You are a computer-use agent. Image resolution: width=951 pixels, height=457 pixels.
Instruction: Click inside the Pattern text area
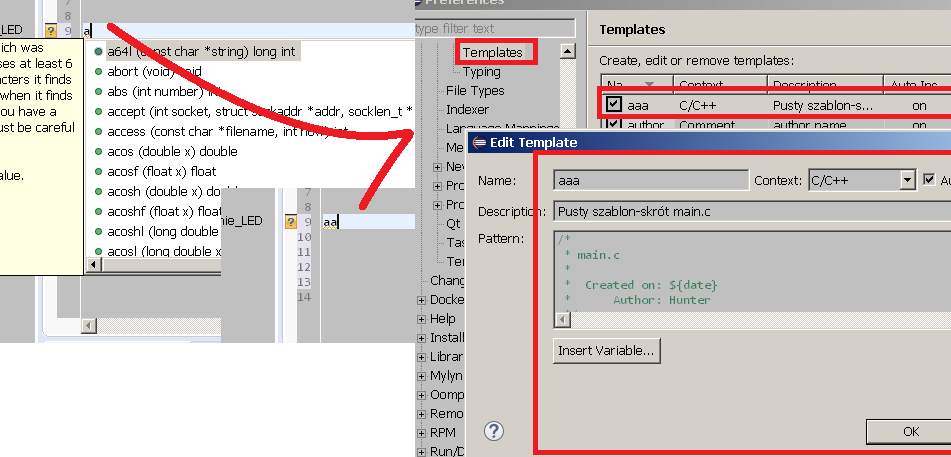[752, 271]
